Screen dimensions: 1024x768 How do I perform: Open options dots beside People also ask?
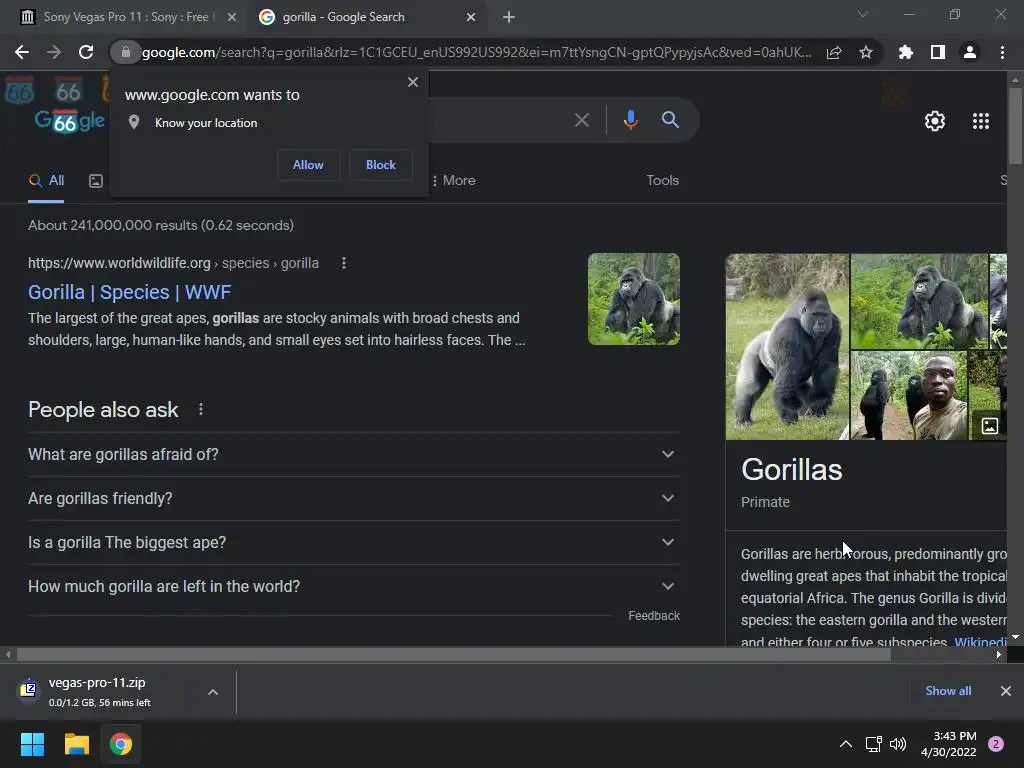click(201, 409)
